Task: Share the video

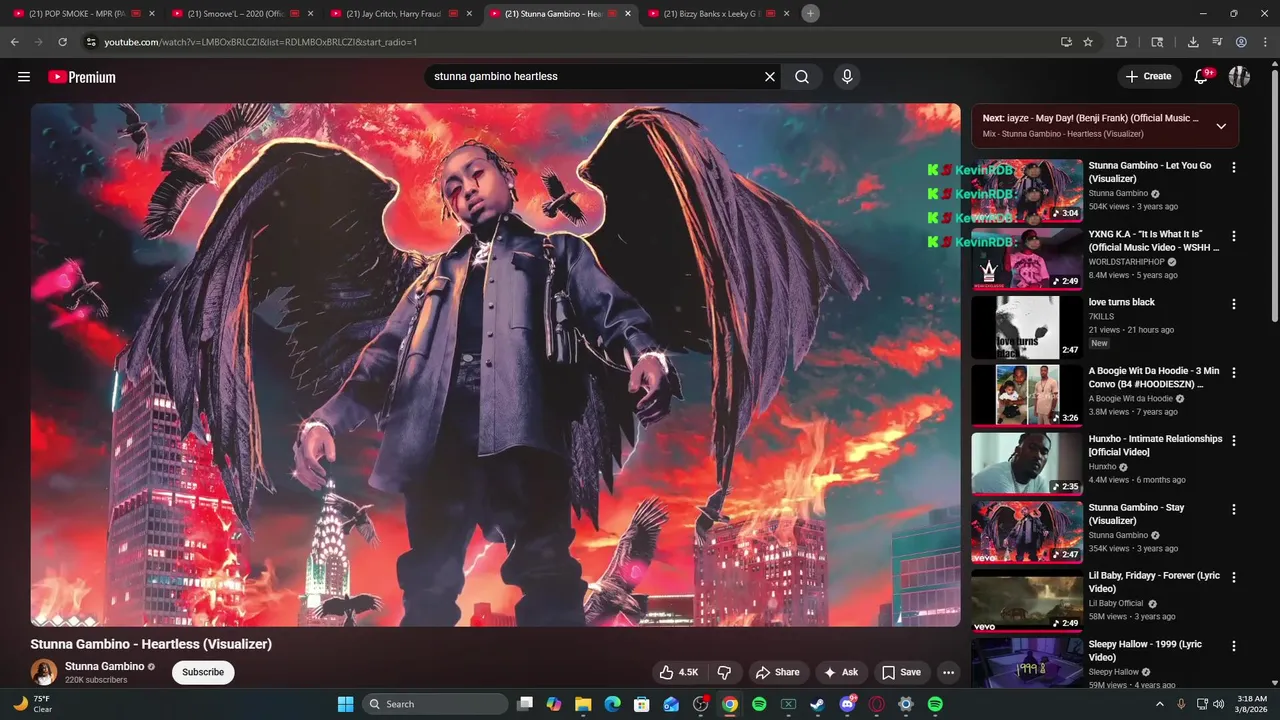Action: pyautogui.click(x=777, y=672)
